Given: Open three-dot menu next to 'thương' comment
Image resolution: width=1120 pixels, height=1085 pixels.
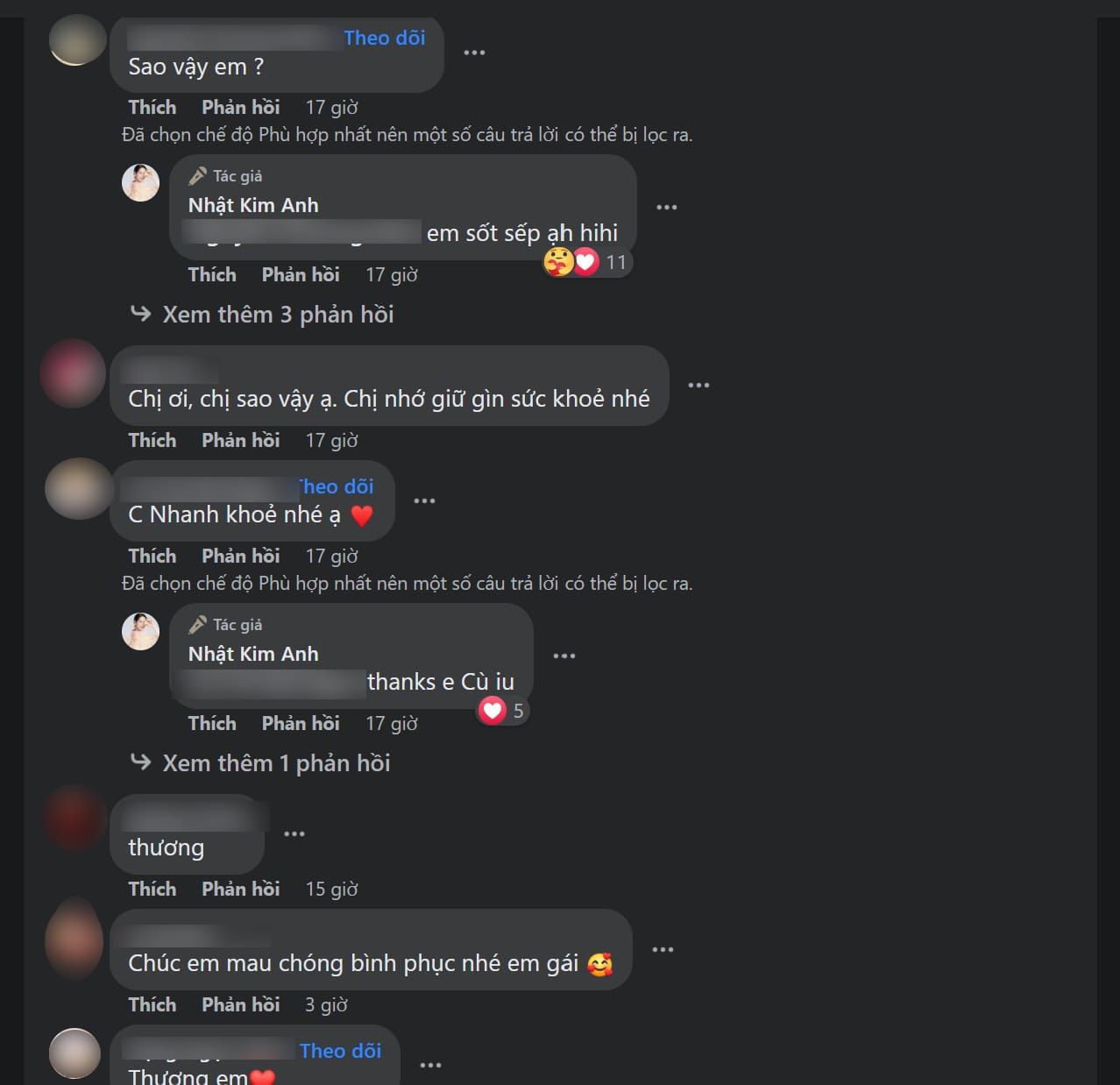Looking at the screenshot, I should tap(294, 833).
